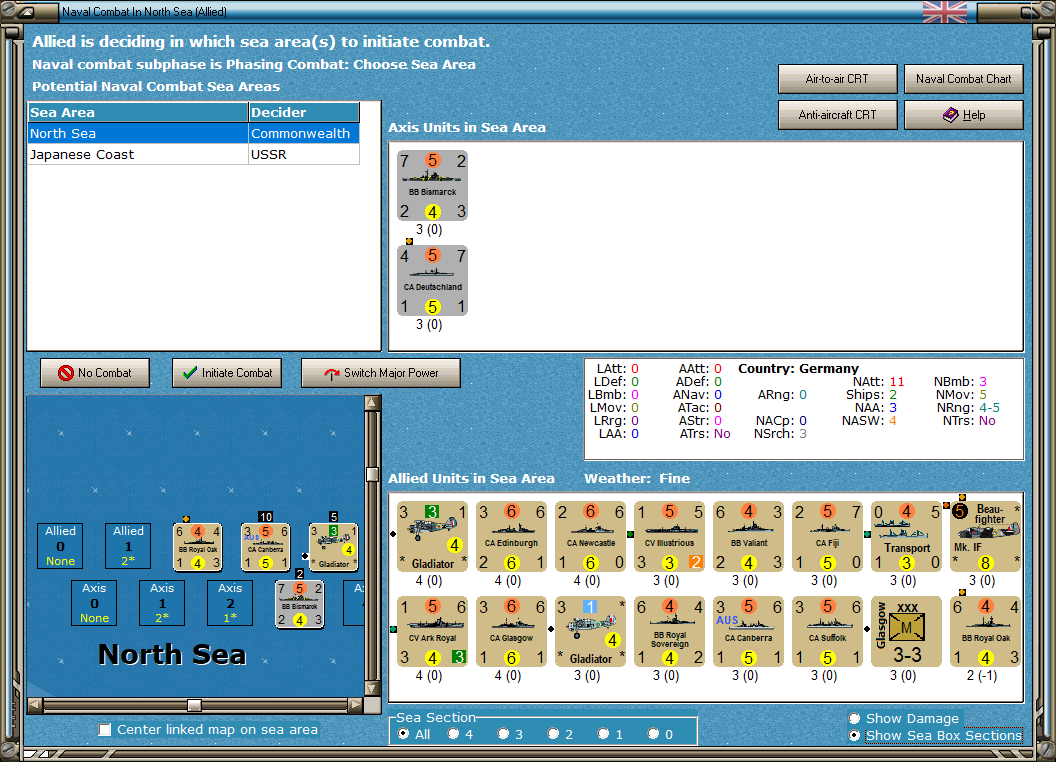The image size is (1056, 762).
Task: Click BB Royal Oak counter on North Sea map
Action: [198, 547]
